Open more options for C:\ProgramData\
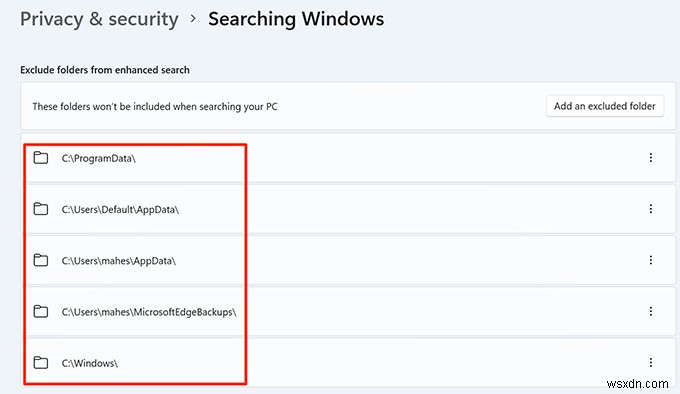 click(651, 158)
